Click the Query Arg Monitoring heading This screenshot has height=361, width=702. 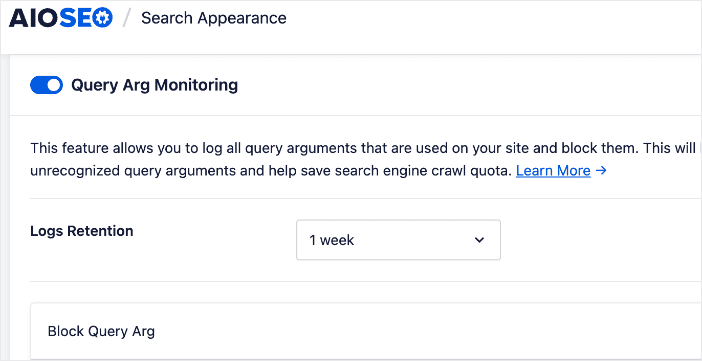coord(154,85)
